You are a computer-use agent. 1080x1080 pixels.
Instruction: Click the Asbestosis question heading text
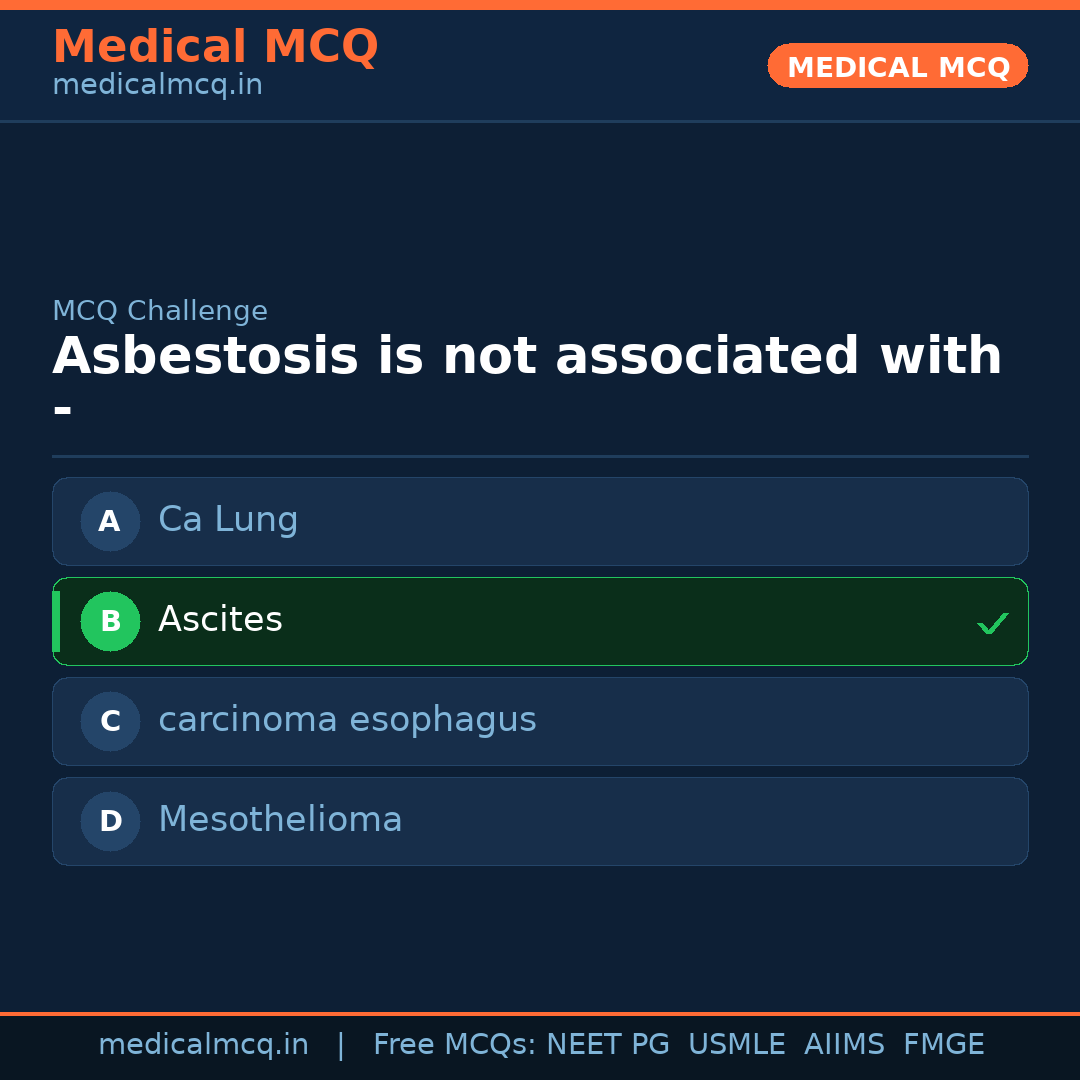(x=527, y=357)
